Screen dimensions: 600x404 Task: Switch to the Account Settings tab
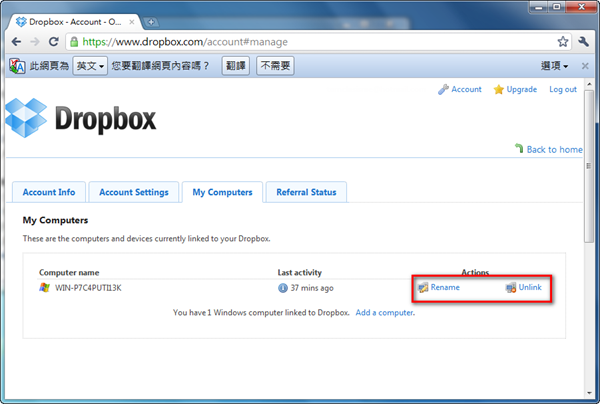[x=134, y=192]
